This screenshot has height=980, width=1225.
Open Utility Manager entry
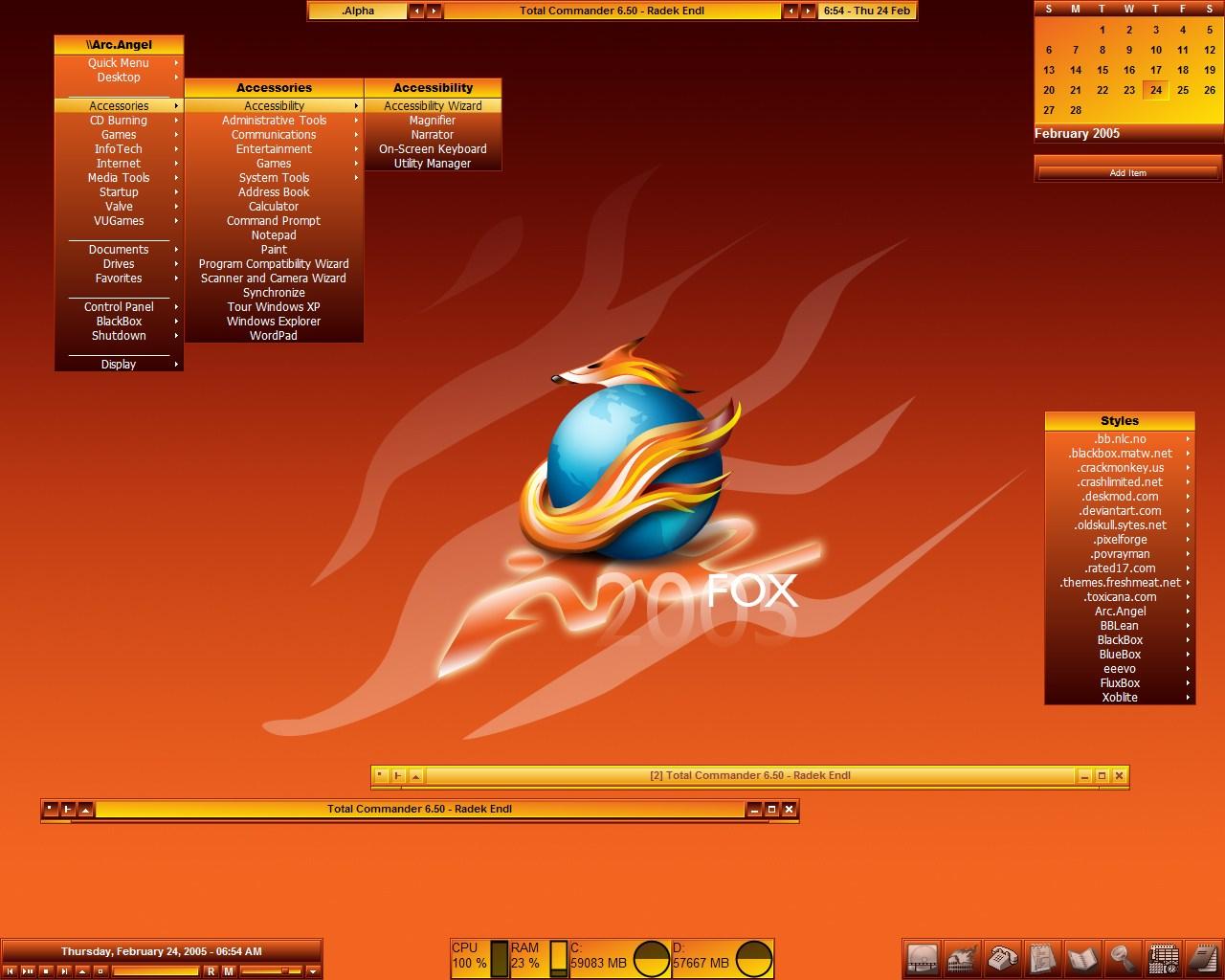[433, 164]
